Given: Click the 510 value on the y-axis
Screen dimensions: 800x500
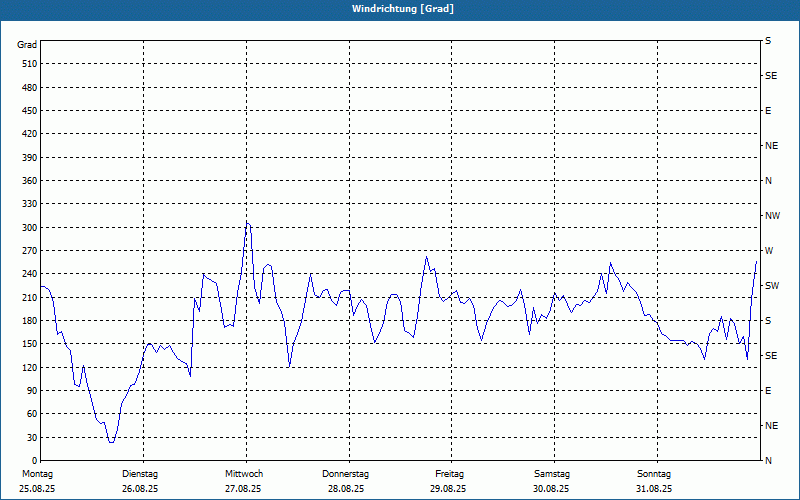Looking at the screenshot, I should 29,64.
